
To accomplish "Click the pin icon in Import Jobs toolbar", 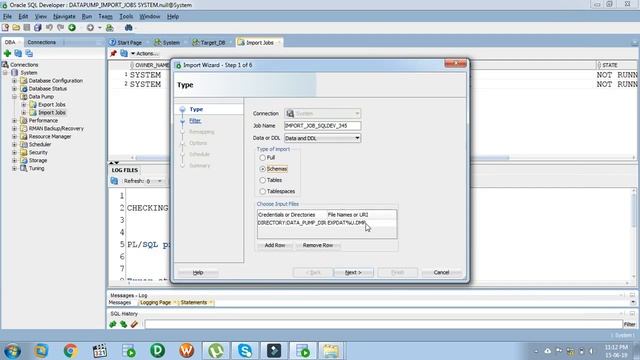I will click(x=113, y=53).
